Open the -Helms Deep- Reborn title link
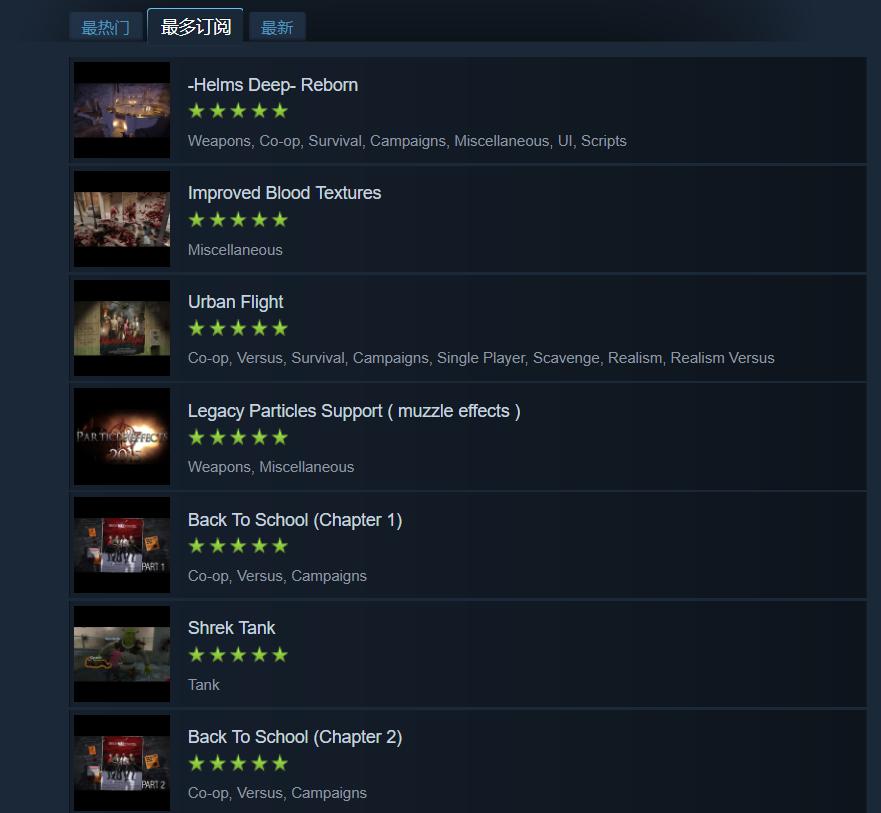 coord(273,85)
